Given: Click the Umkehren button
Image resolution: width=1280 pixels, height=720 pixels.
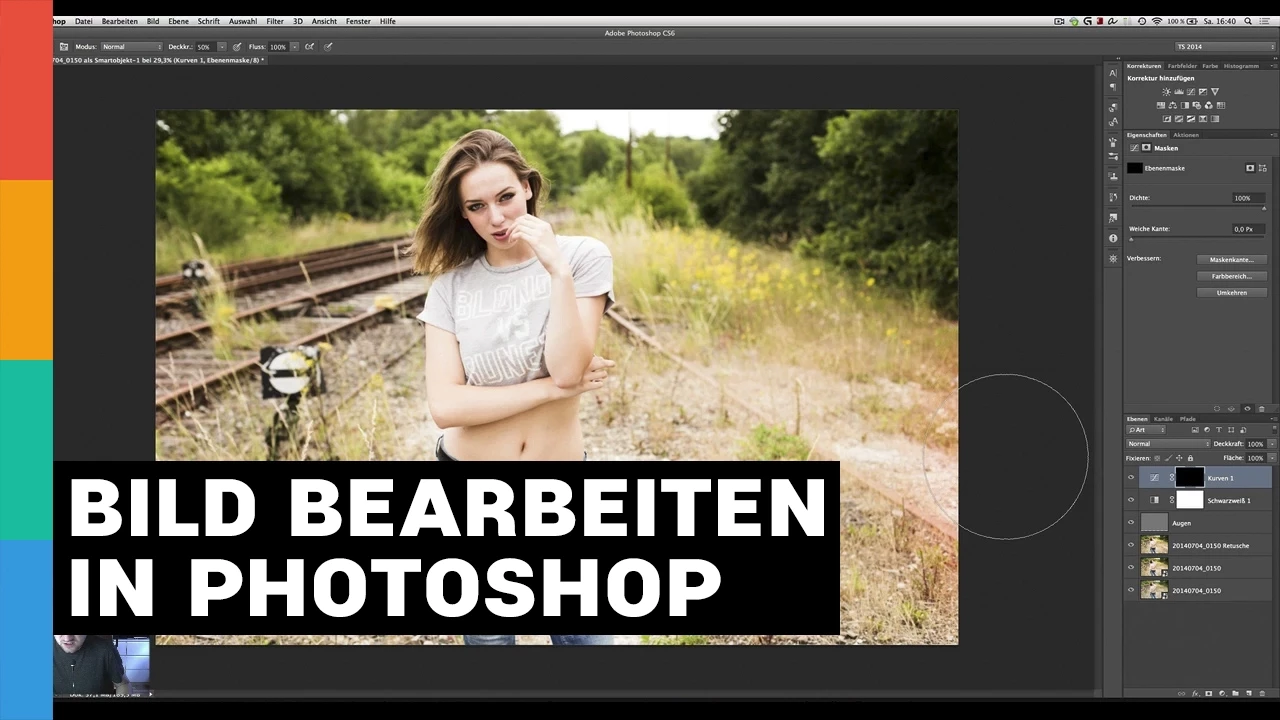Looking at the screenshot, I should coord(1232,293).
